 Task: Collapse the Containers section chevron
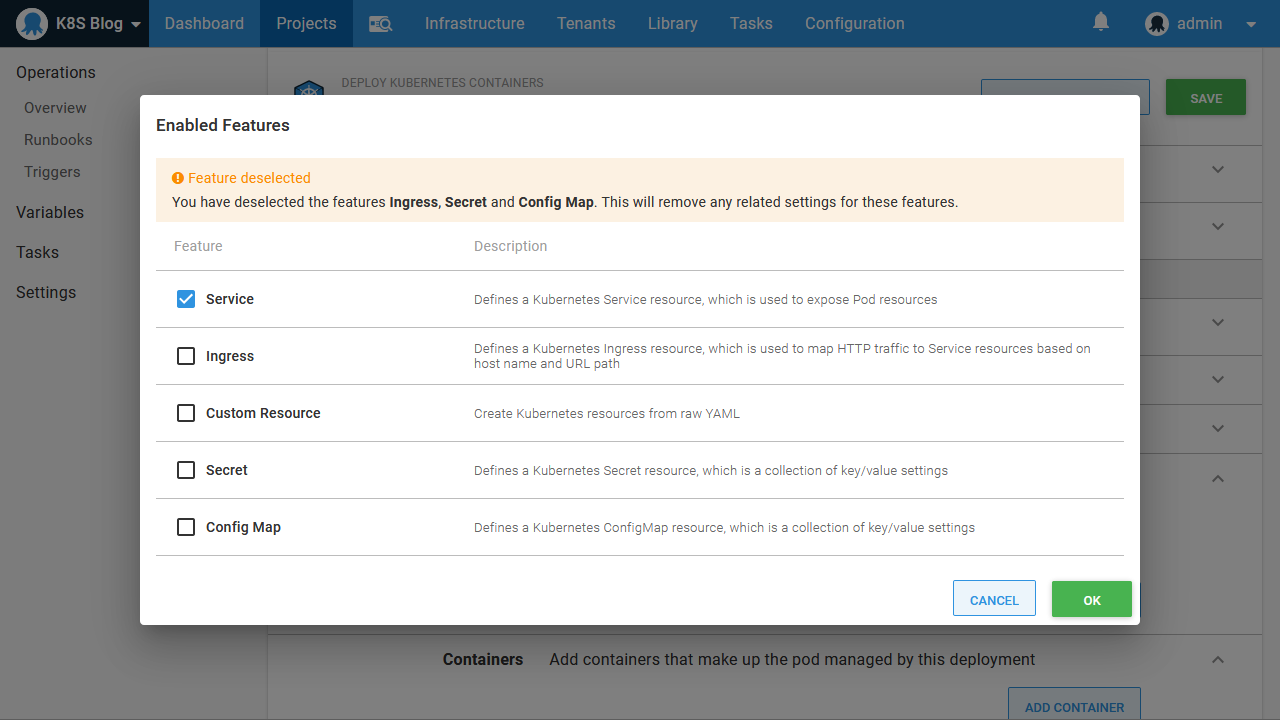click(x=1218, y=660)
